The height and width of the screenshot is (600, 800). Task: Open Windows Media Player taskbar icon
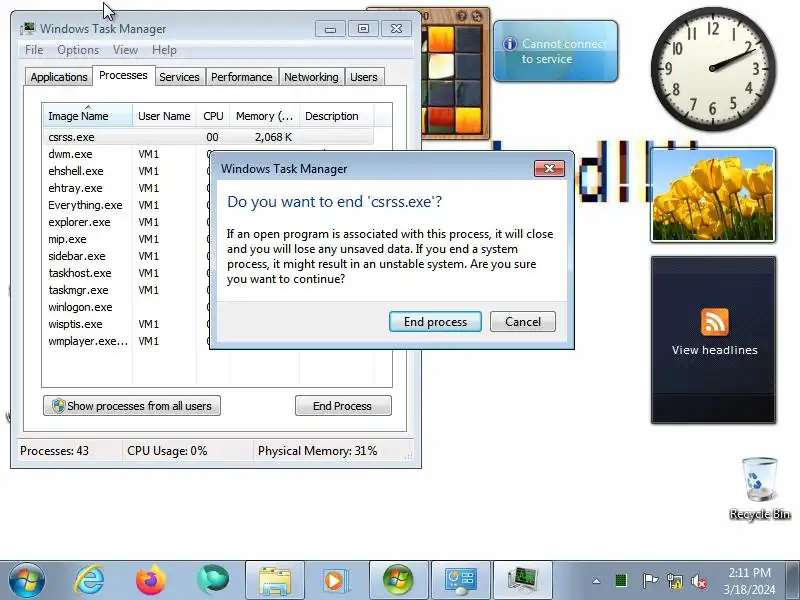[x=336, y=580]
